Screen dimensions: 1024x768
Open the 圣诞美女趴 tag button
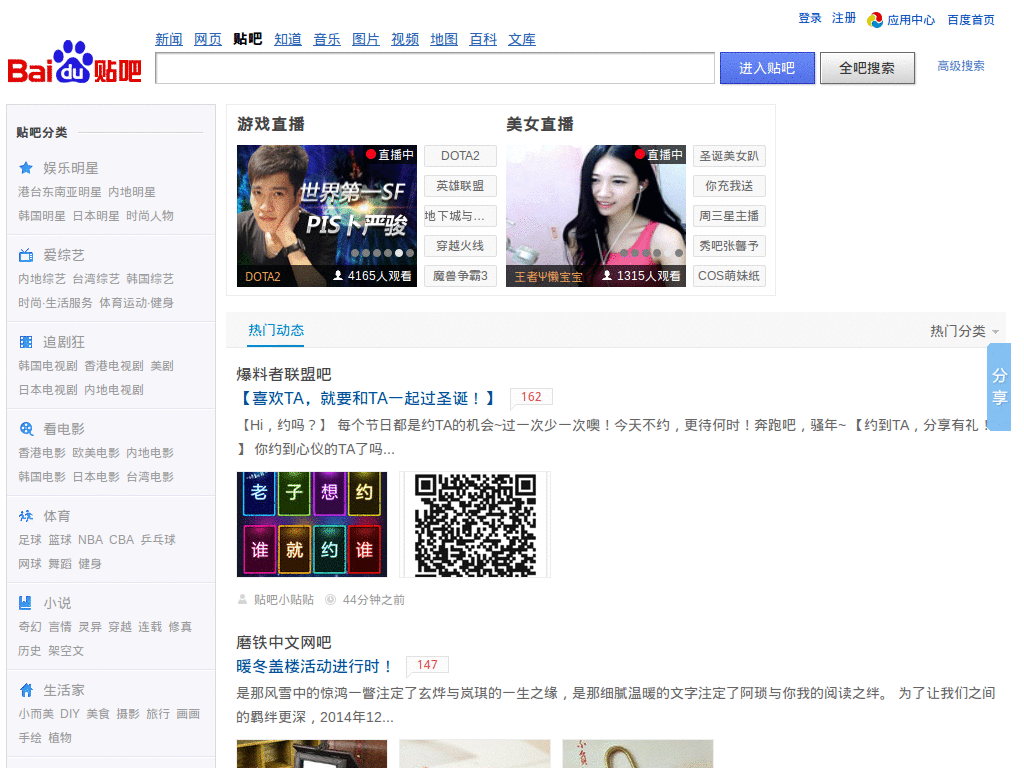coord(729,156)
